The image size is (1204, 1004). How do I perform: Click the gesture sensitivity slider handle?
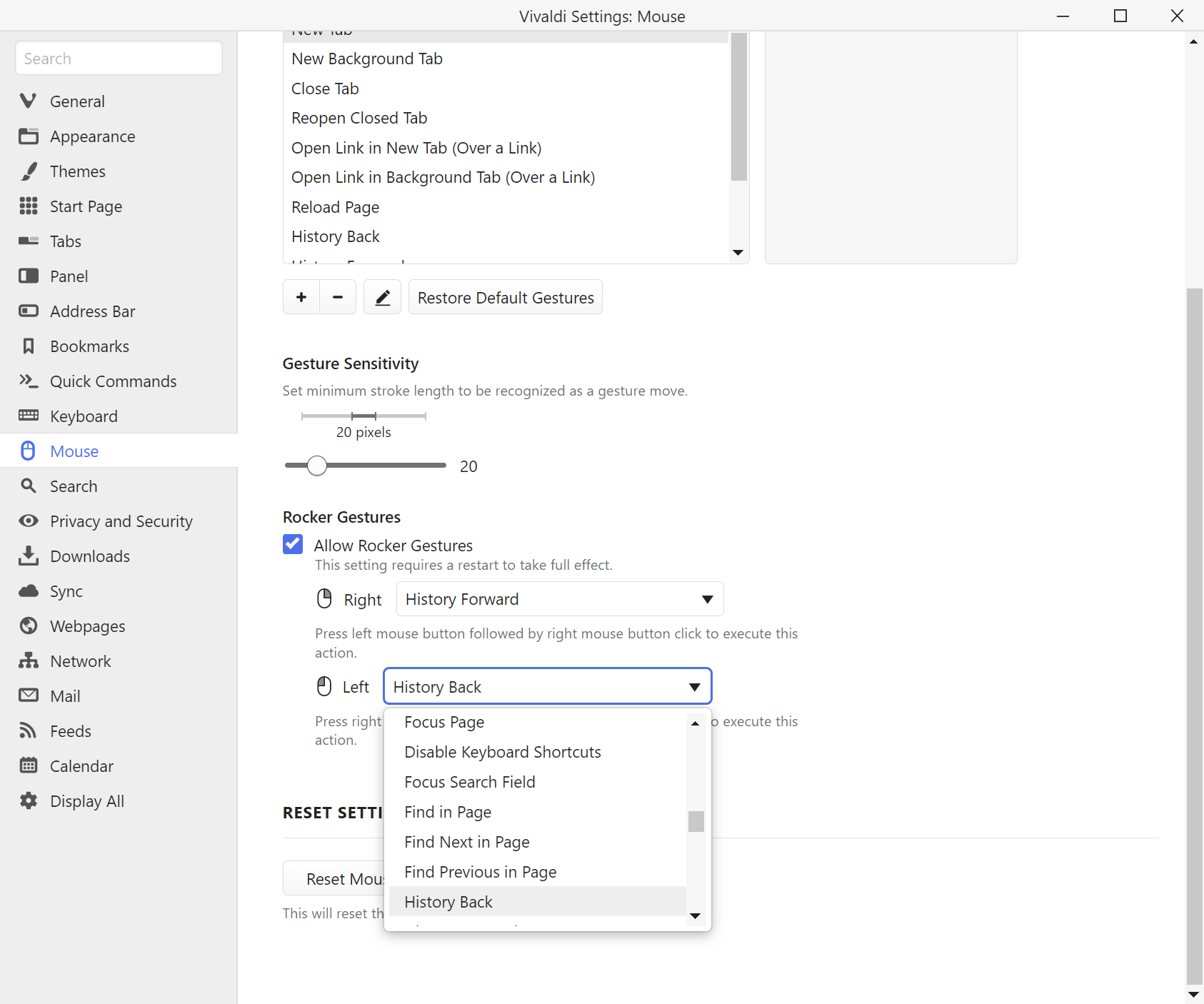317,466
